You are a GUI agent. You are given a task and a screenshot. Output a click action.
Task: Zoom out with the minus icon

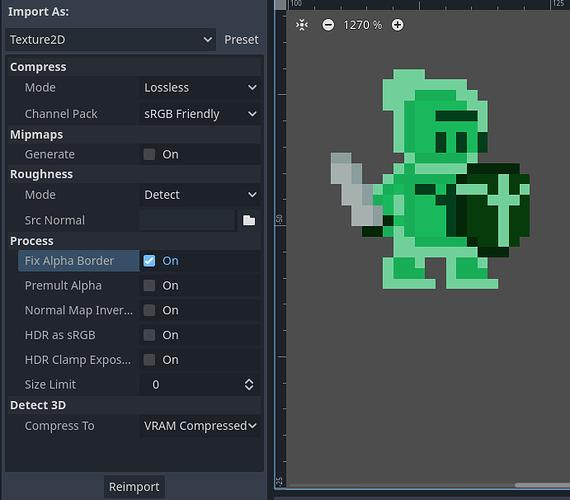[x=328, y=25]
